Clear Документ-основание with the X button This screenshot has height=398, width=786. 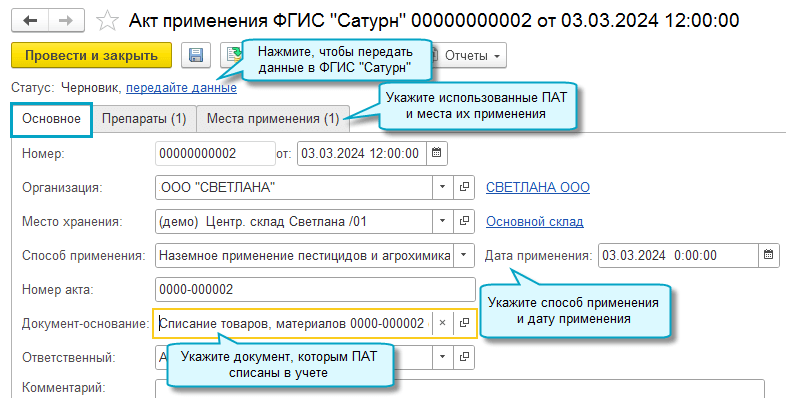coord(443,323)
